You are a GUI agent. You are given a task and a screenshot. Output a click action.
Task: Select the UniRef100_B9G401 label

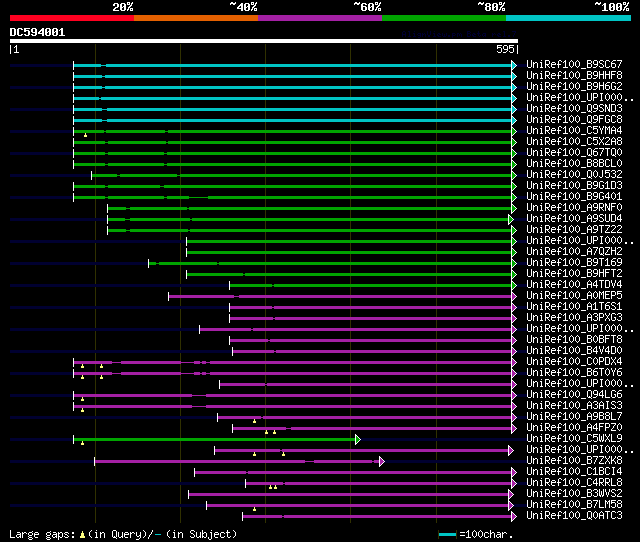click(574, 197)
